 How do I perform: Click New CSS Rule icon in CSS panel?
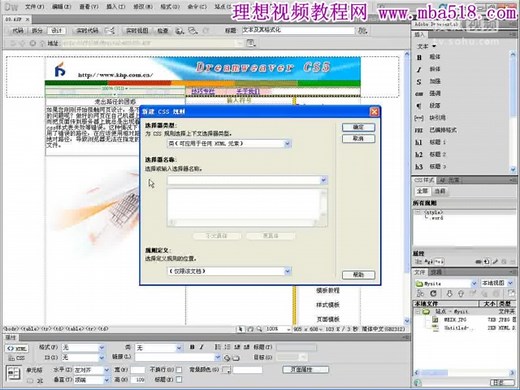[x=487, y=262]
